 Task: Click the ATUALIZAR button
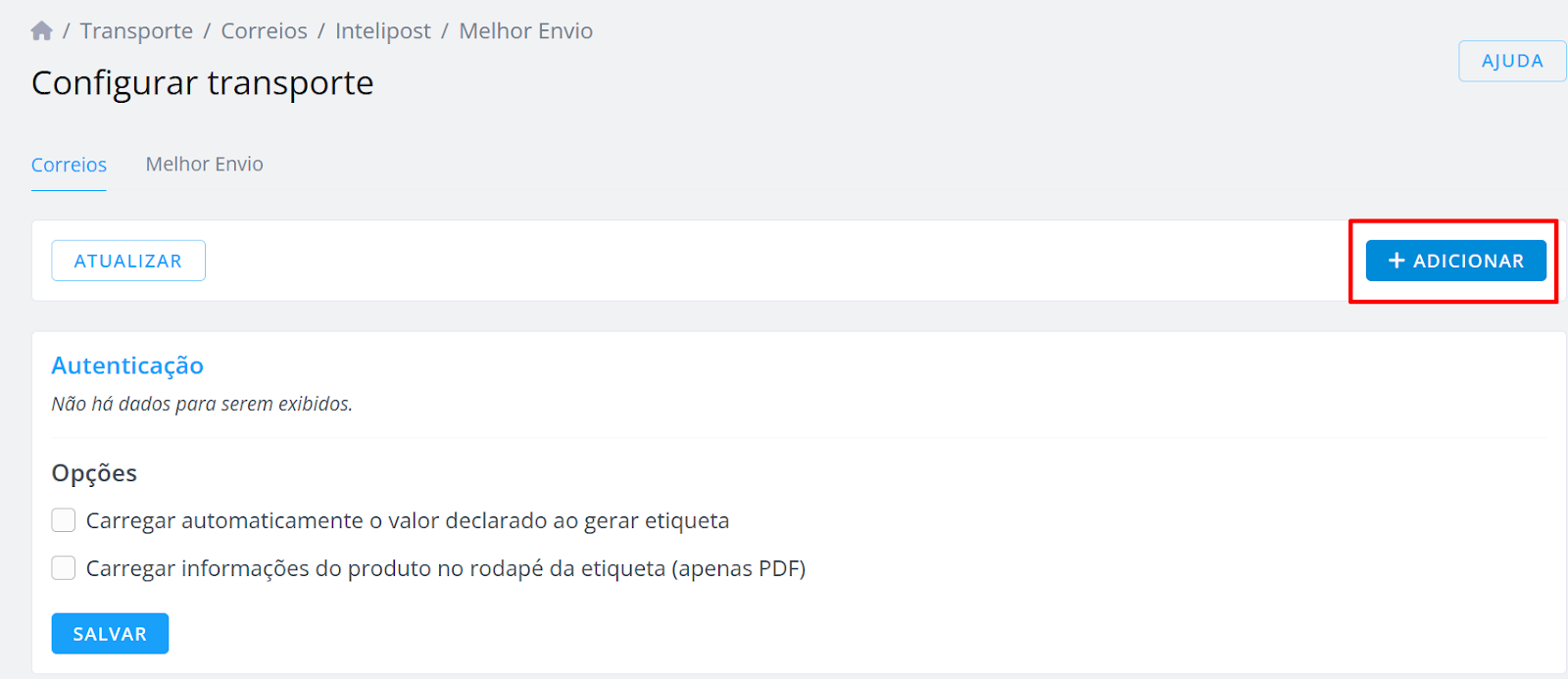point(128,261)
